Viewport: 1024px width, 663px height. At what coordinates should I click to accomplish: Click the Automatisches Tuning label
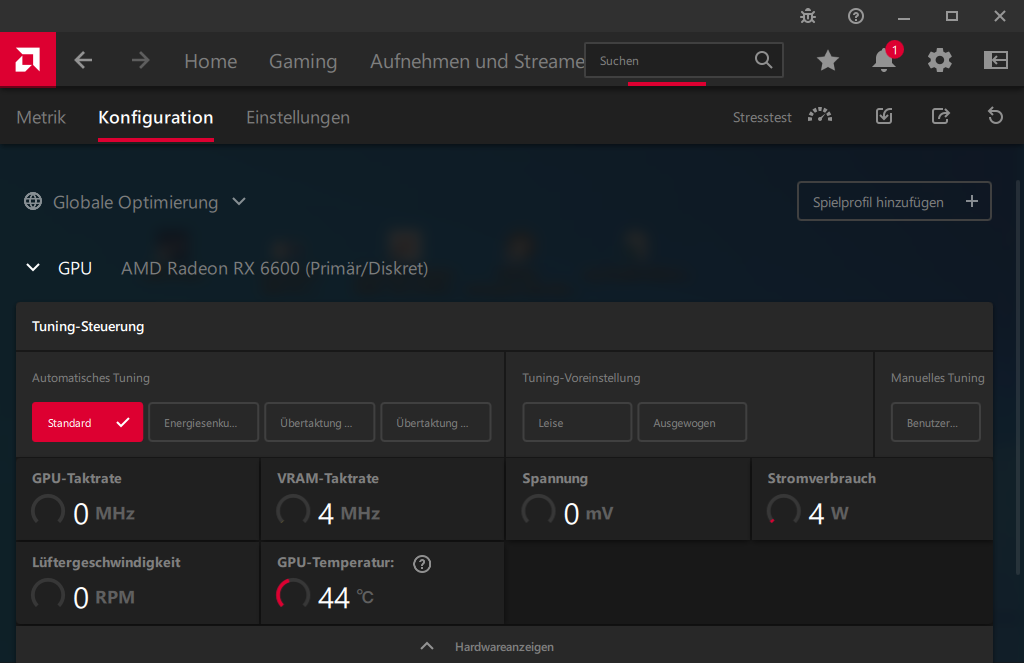click(x=91, y=378)
